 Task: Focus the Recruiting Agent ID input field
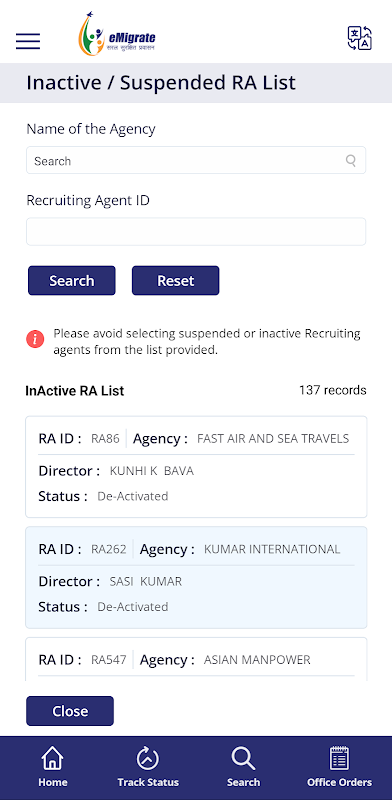(196, 232)
